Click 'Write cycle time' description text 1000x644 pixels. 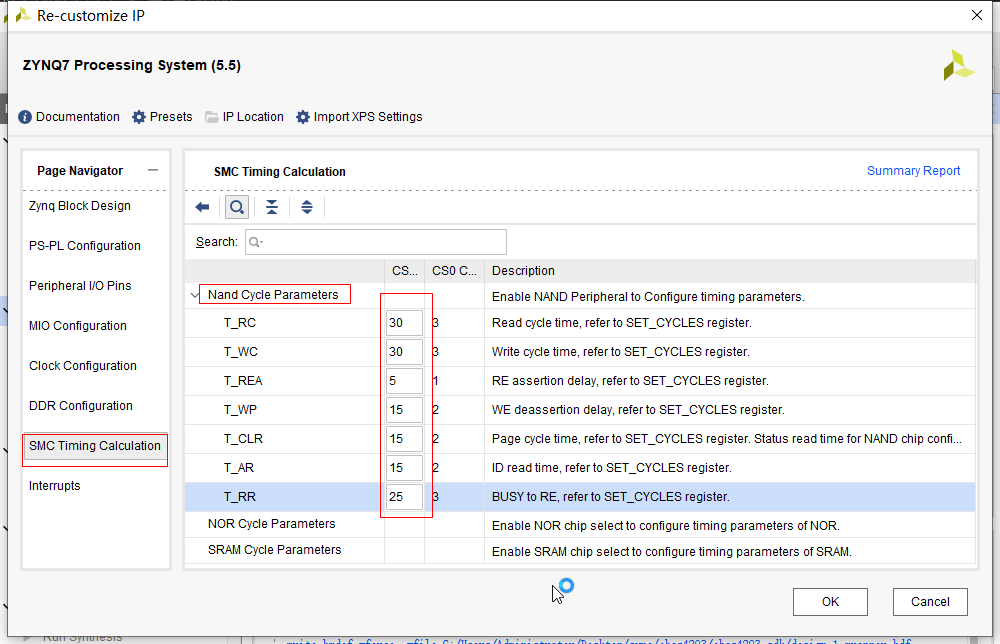pyautogui.click(x=621, y=352)
